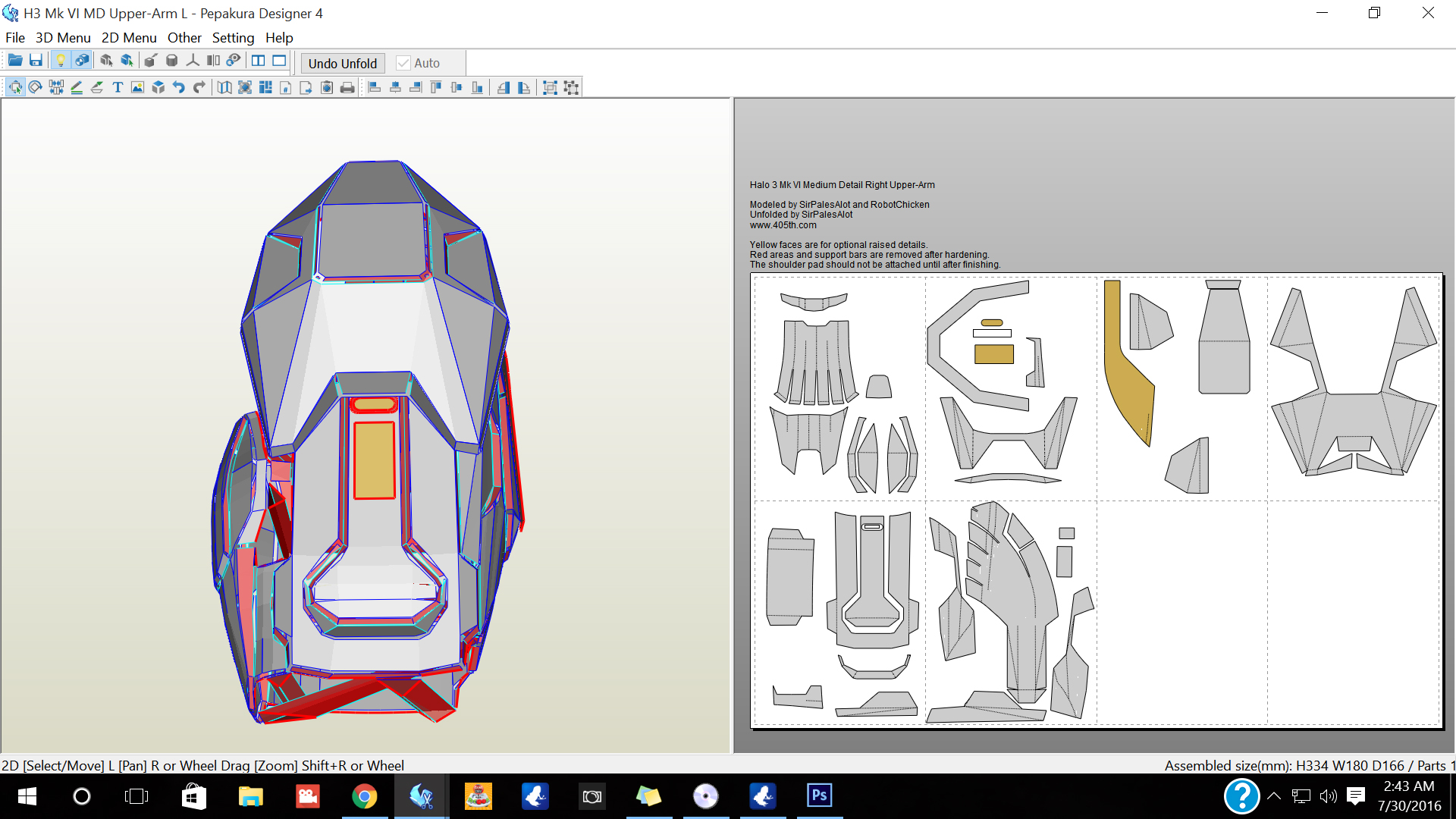This screenshot has width=1456, height=819.
Task: Open the 2D Menu
Action: [129, 37]
